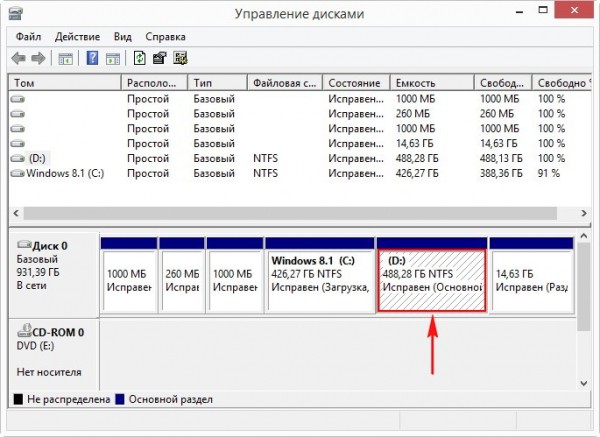Click the NTFS cell in the D: row
Image resolution: width=600 pixels, height=437 pixels.
click(x=265, y=158)
